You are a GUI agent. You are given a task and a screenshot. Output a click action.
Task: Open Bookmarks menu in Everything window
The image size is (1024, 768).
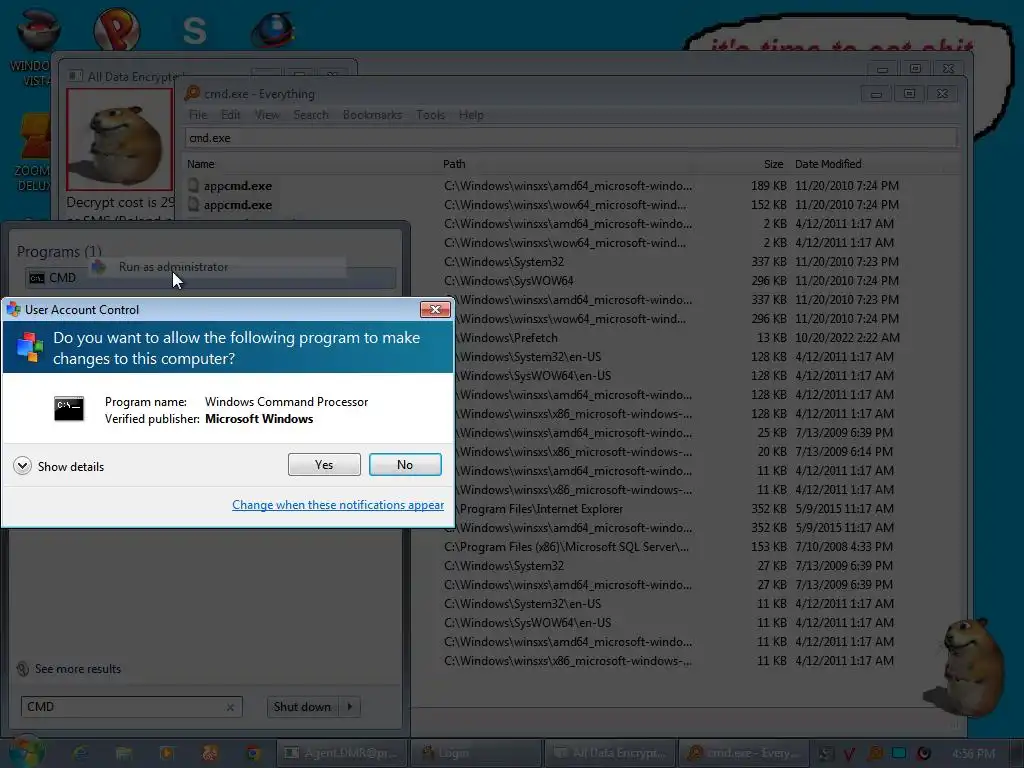click(372, 115)
